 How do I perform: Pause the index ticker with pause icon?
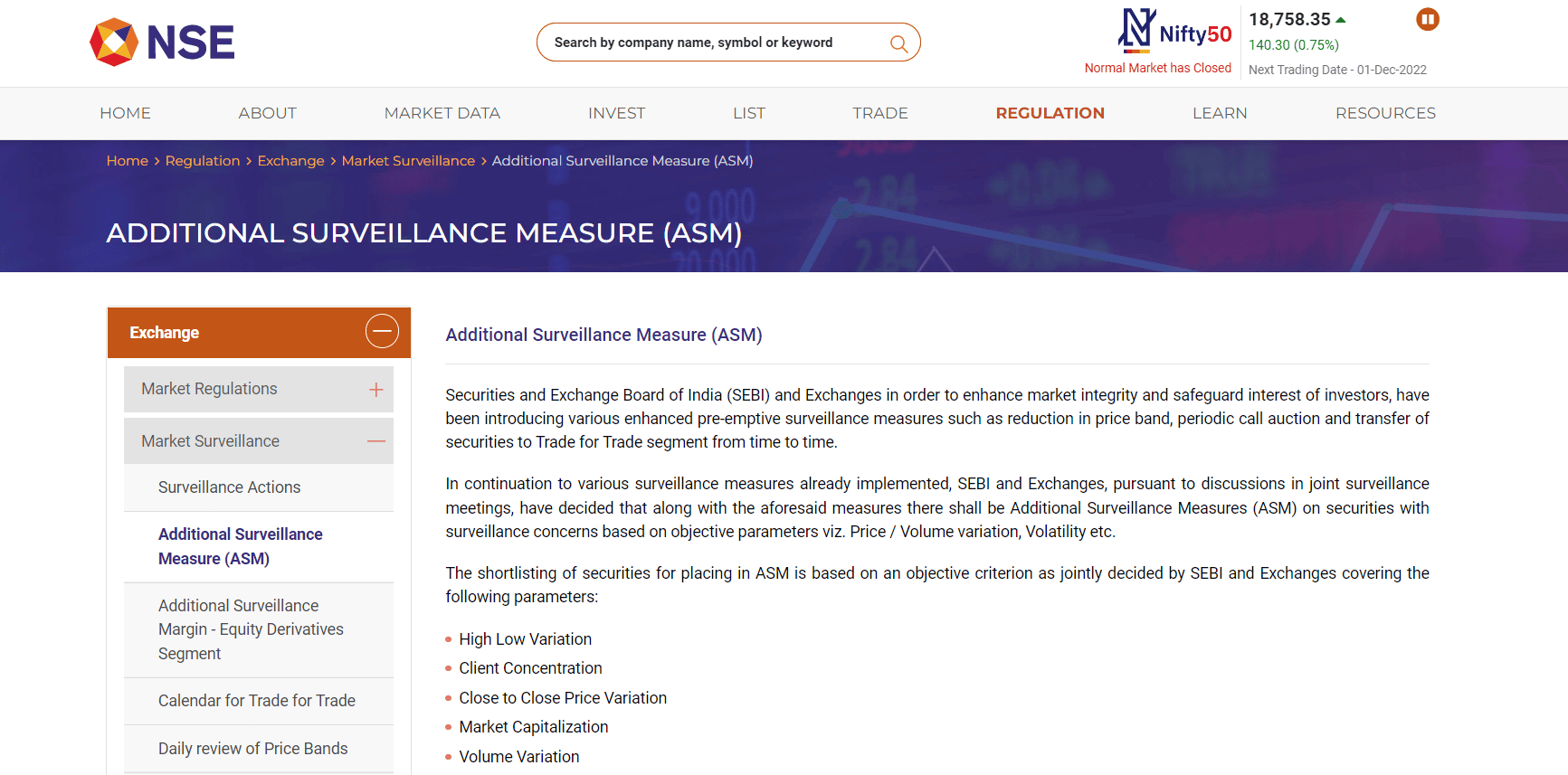click(x=1428, y=19)
